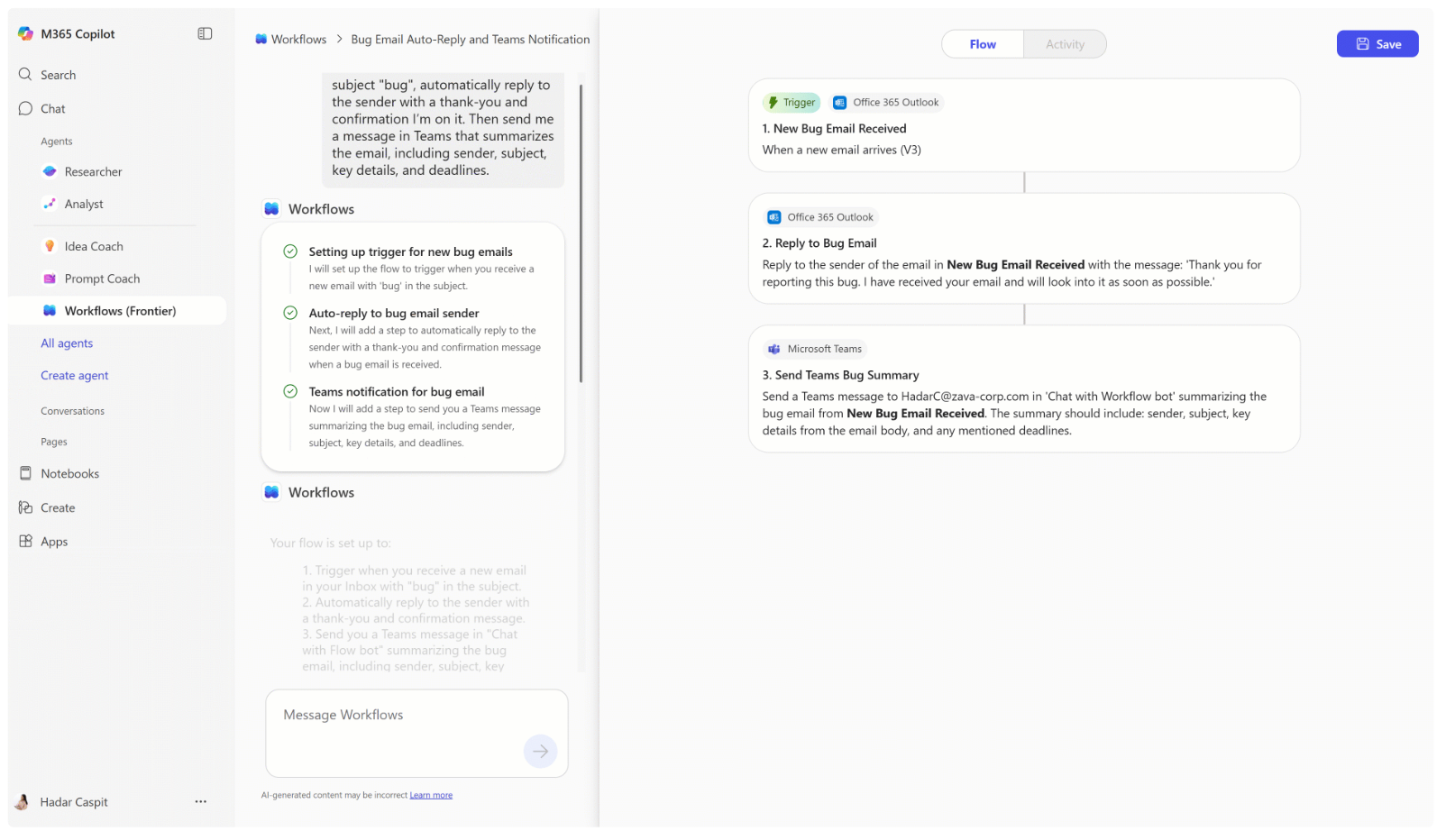Click the Workflows icon in the breadcrumb
Viewport: 1446px width, 840px height.
(261, 40)
